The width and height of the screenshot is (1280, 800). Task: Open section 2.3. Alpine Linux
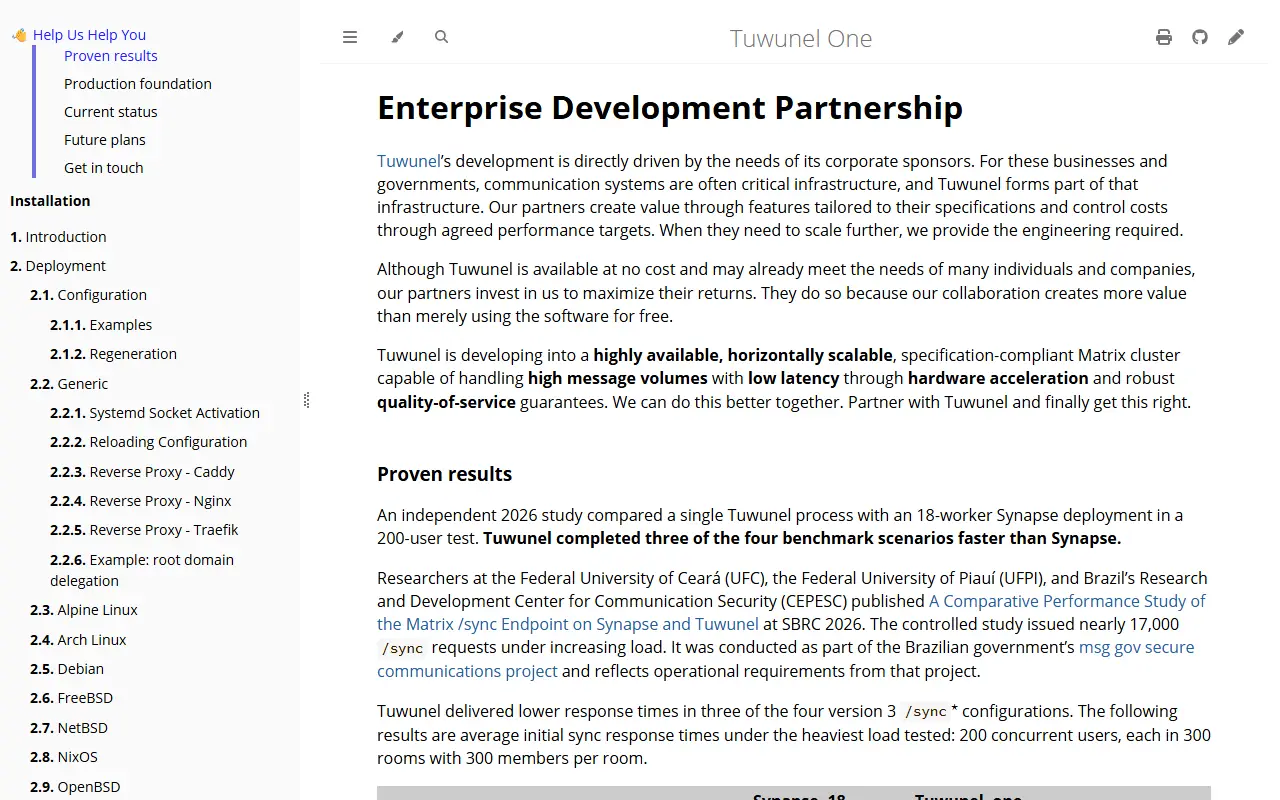click(84, 610)
